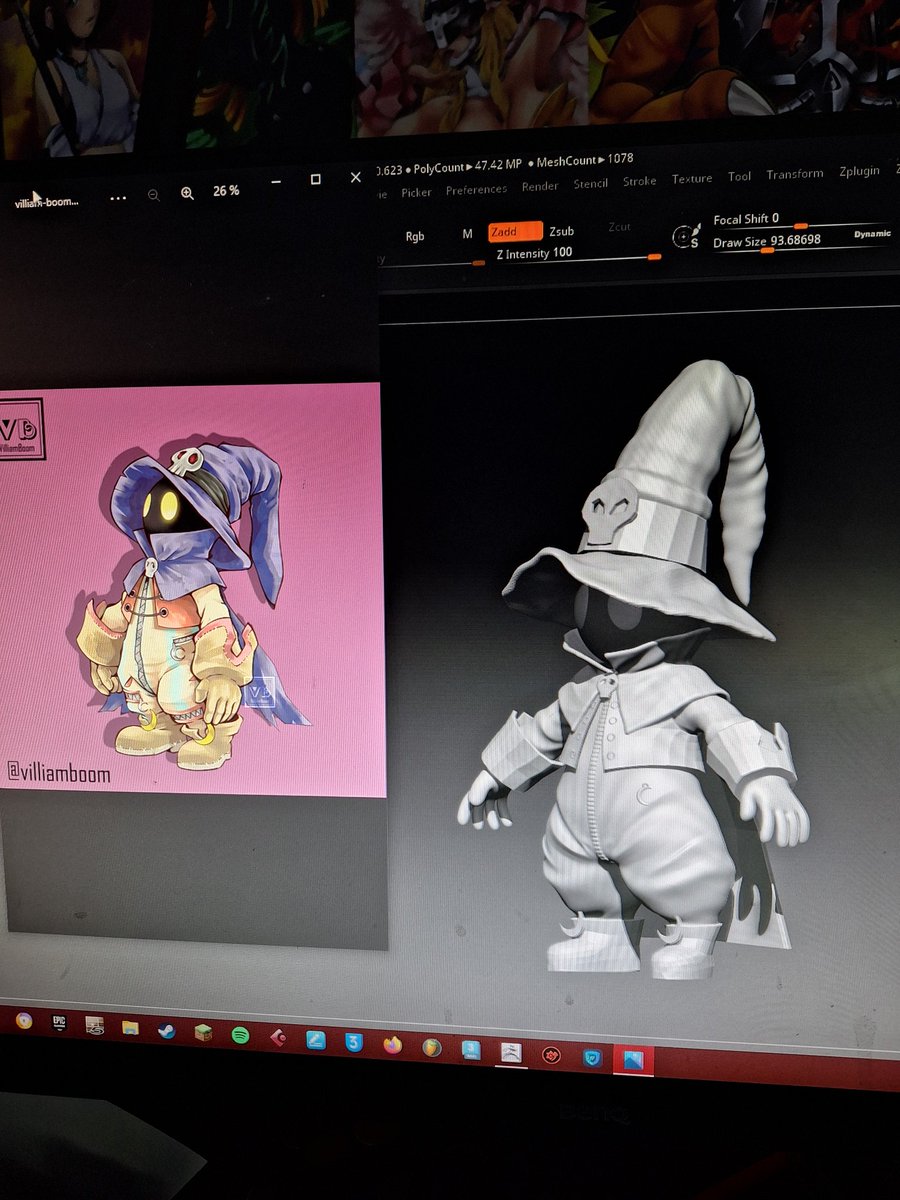Click the villiam-boom file name title
Image resolution: width=900 pixels, height=1200 pixels.
46,202
